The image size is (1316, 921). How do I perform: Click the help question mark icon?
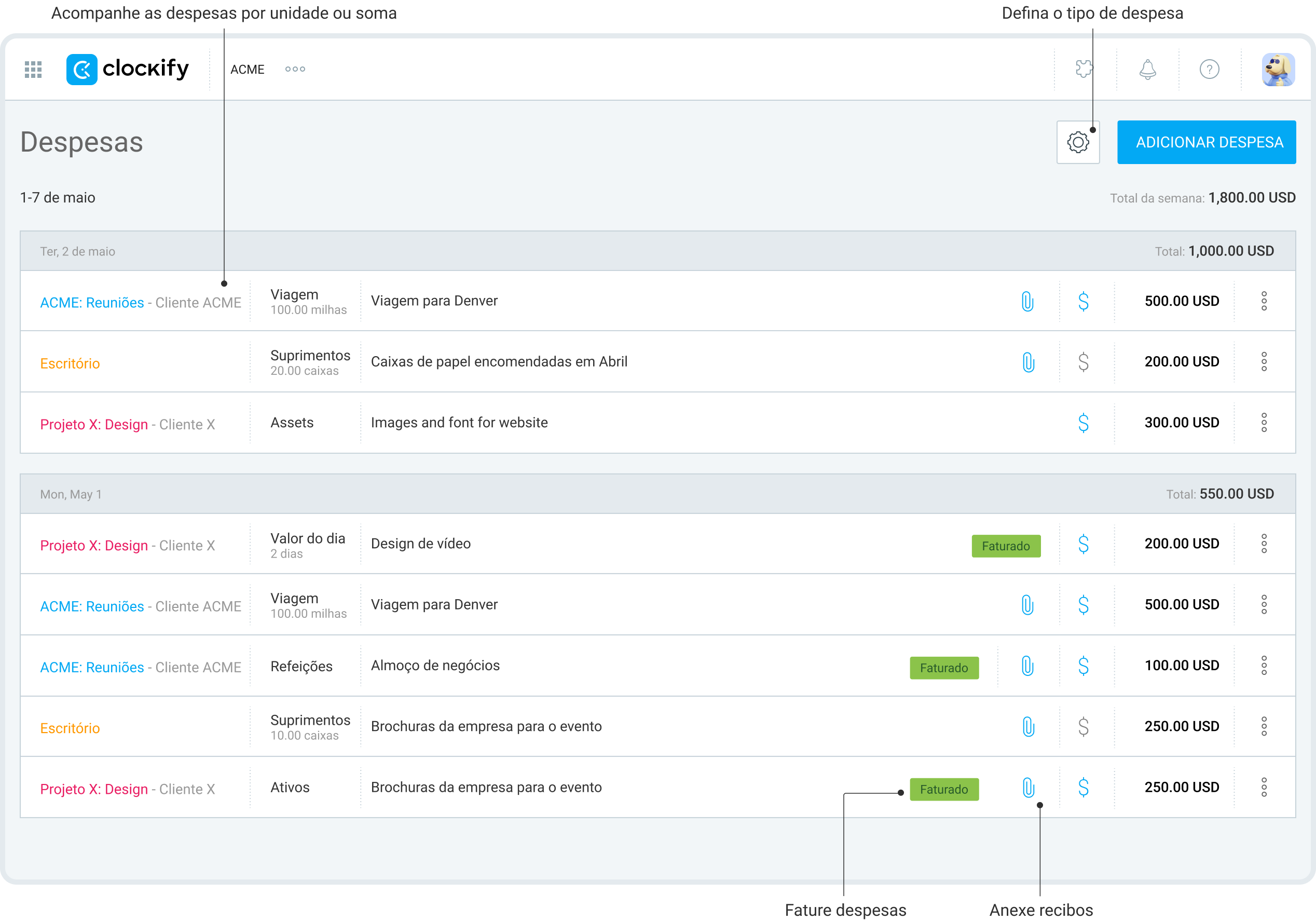tap(1209, 70)
